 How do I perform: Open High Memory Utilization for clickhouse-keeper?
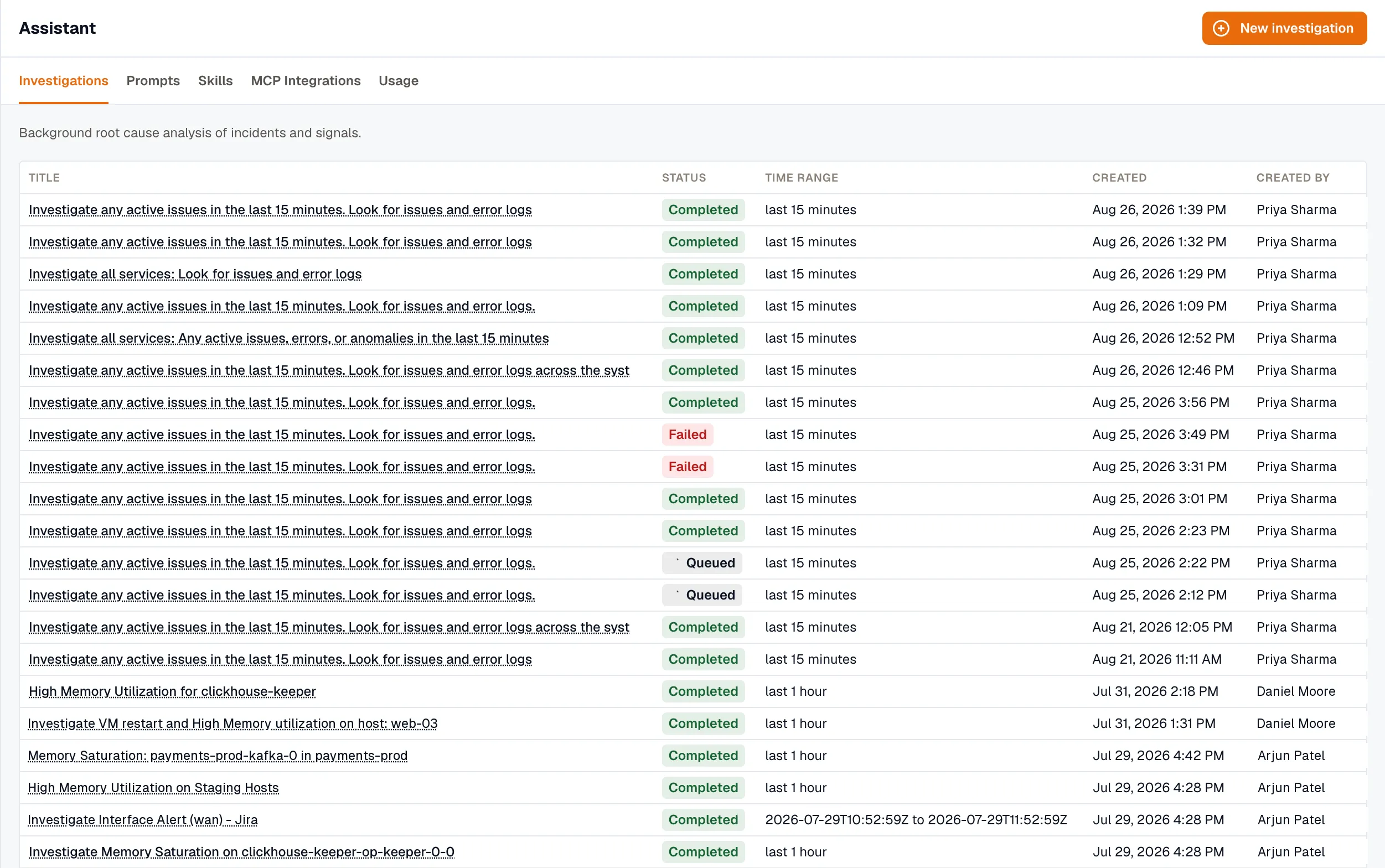pos(172,692)
